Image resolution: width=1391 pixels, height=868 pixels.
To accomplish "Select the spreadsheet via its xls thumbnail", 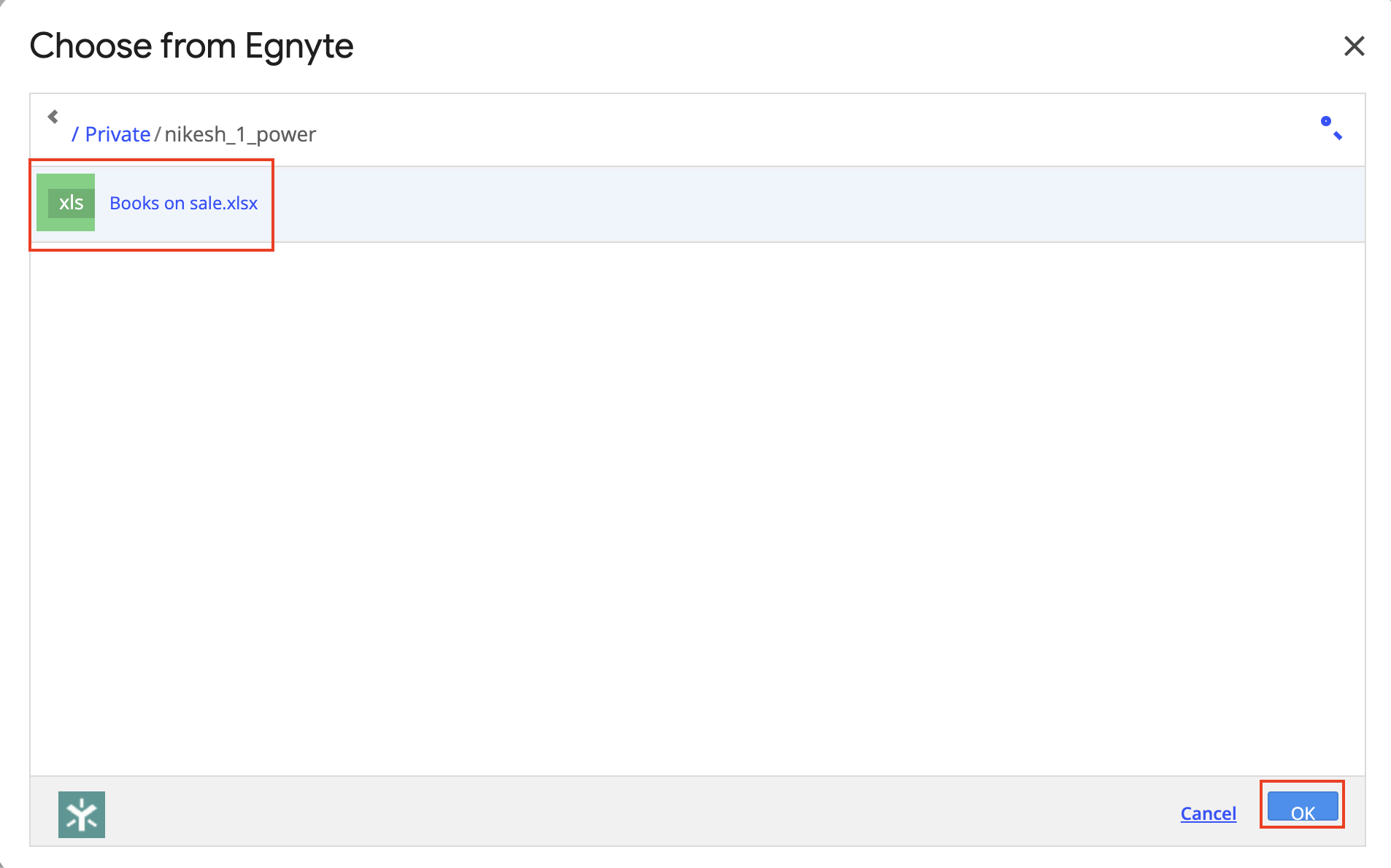I will pos(66,203).
